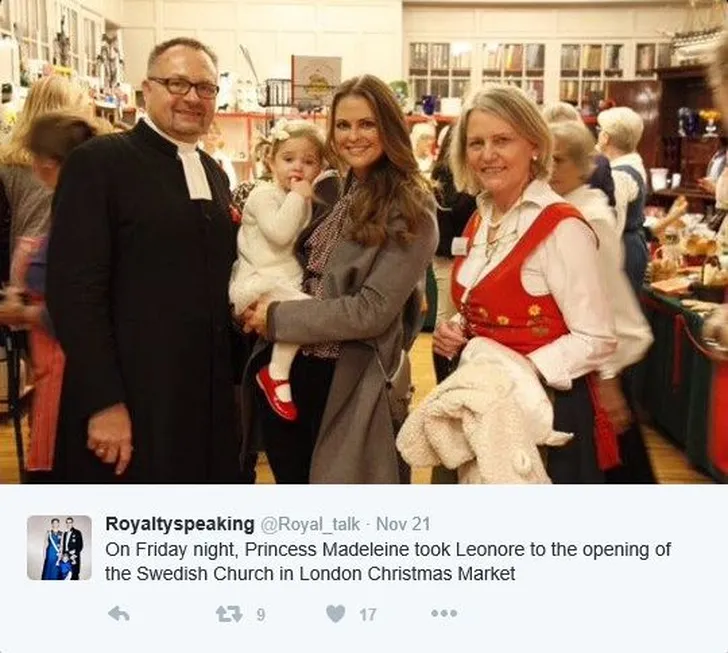Click the Royaltyspeaking display name
The image size is (728, 653).
point(180,524)
